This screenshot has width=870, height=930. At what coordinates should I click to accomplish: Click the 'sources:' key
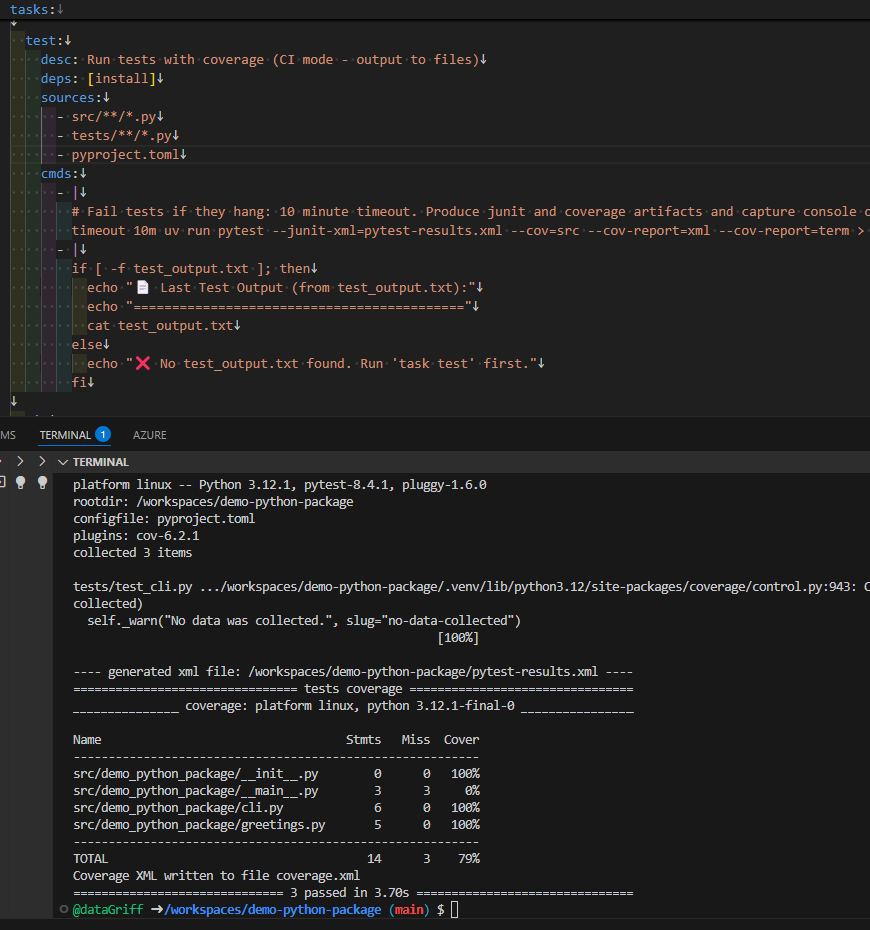71,97
